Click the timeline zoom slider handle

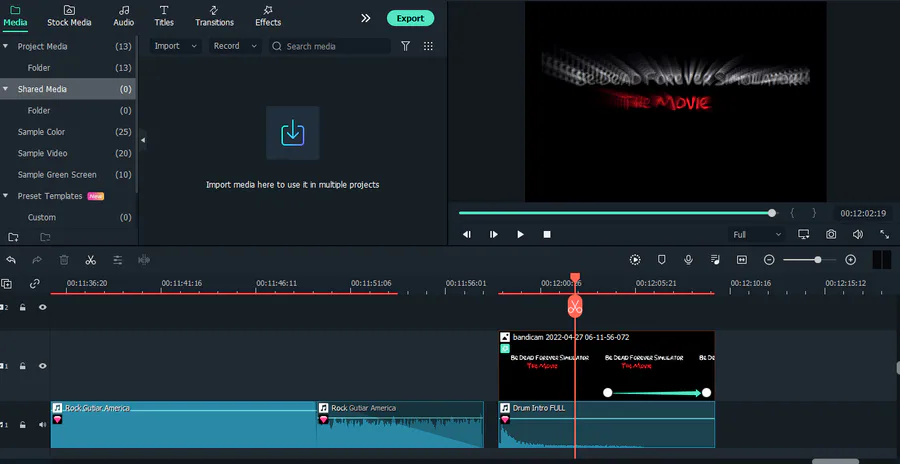point(817,260)
